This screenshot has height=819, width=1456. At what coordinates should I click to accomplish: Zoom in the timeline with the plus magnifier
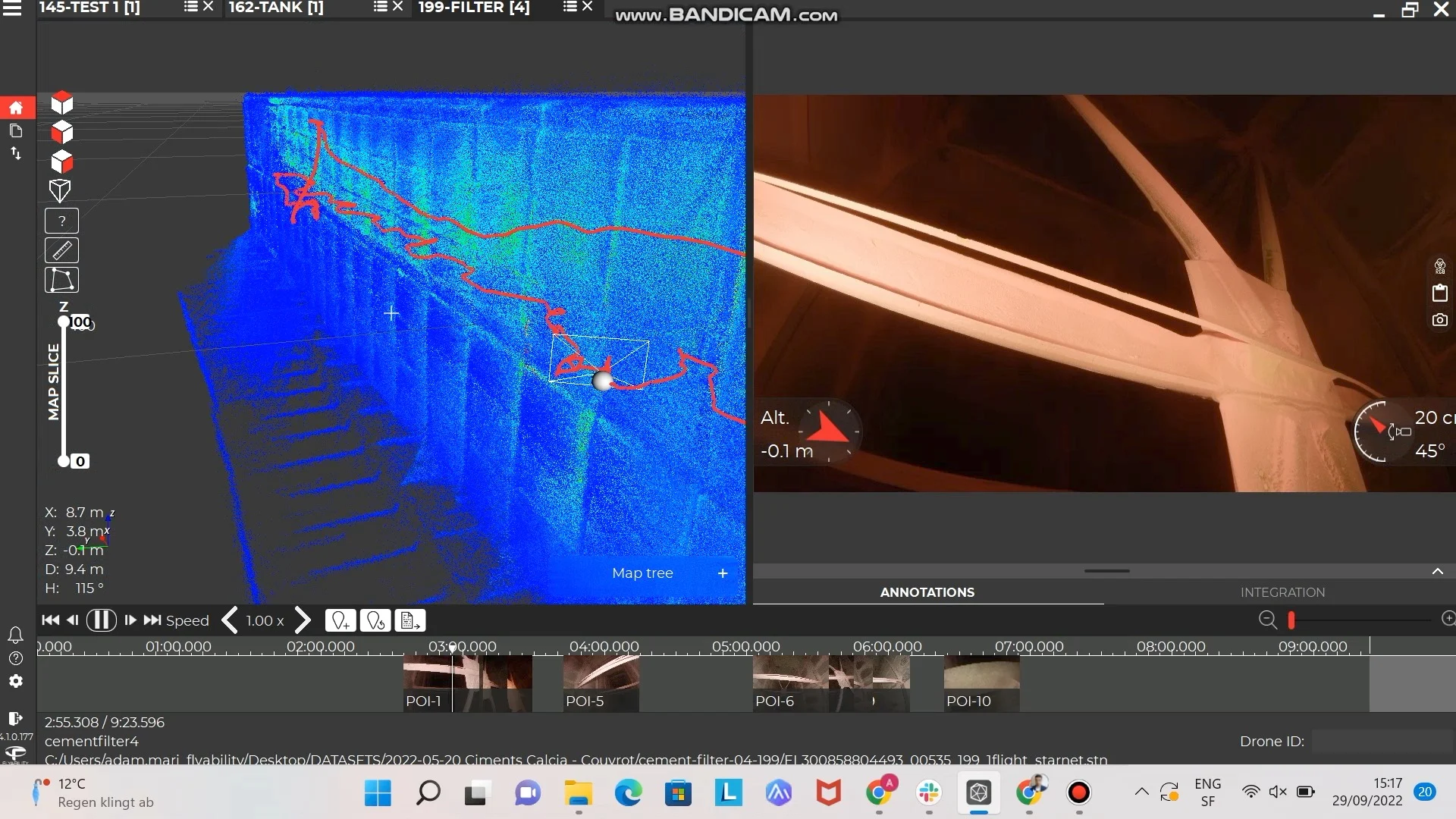point(1448,619)
